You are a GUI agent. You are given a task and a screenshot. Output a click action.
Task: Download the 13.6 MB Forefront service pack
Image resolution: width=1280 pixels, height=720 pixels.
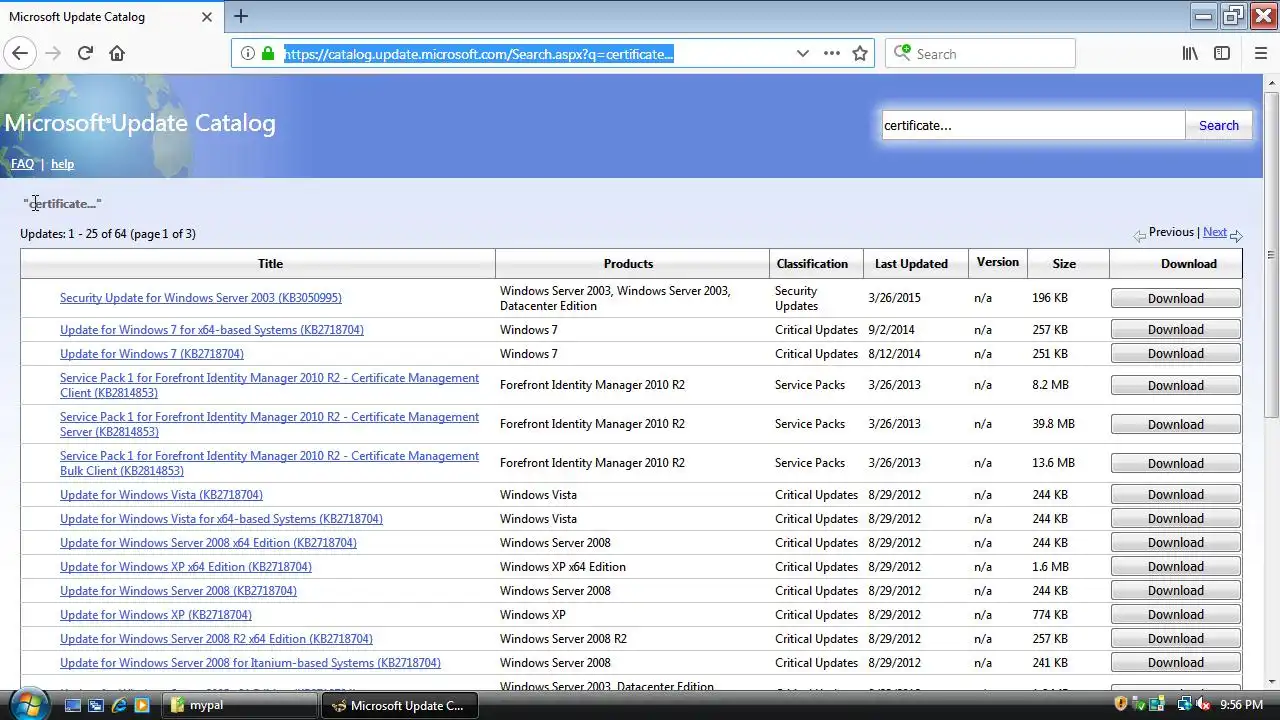1176,463
